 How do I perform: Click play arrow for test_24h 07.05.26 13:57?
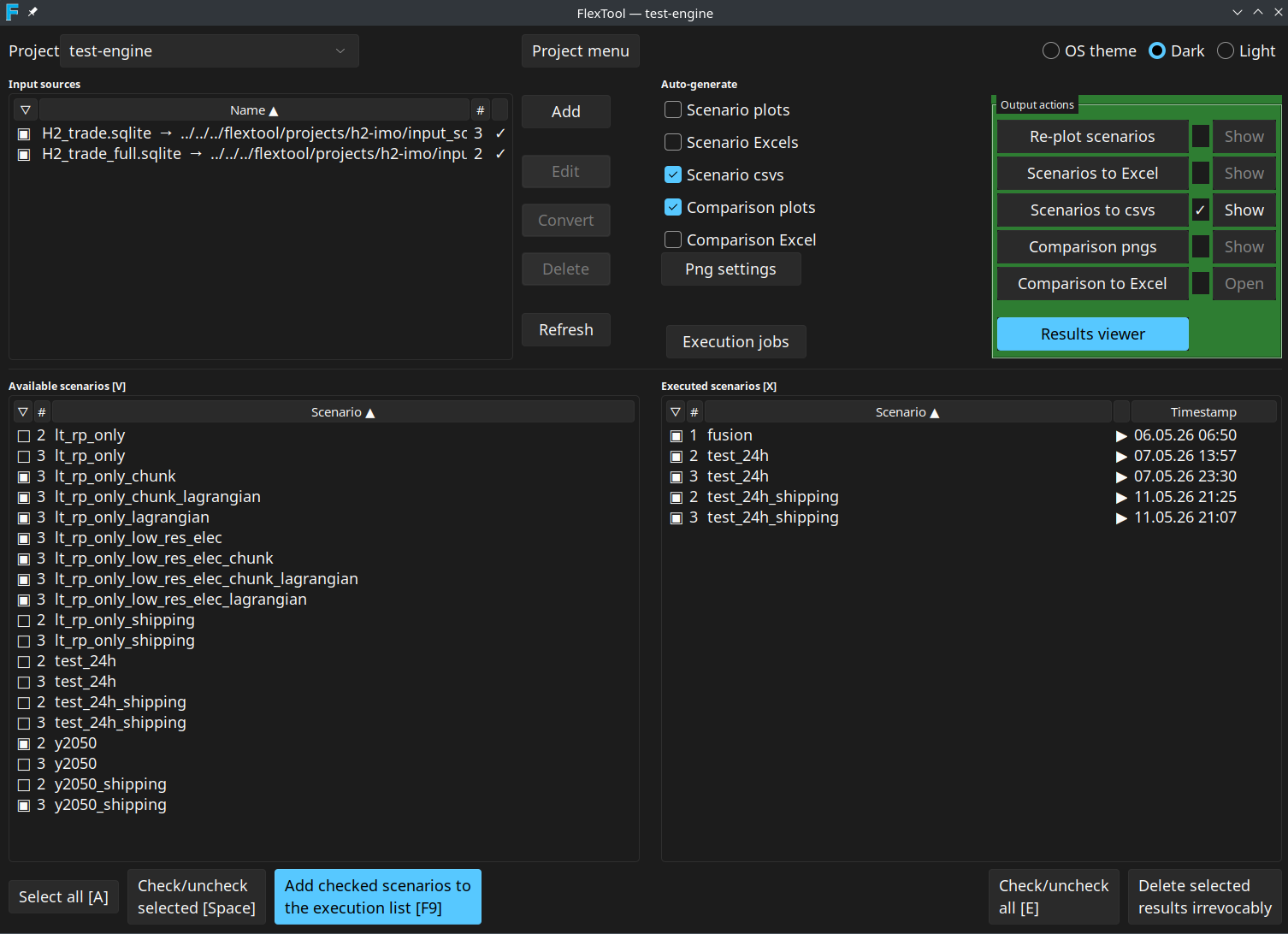pos(1121,457)
